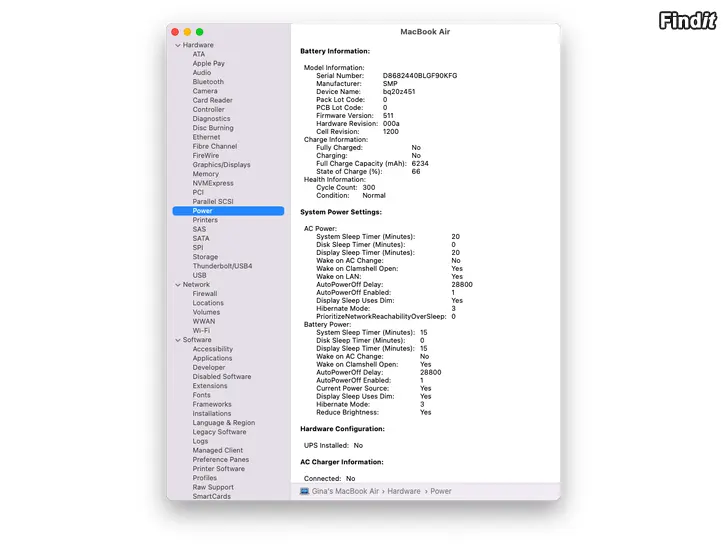Select Applications under Software
The image size is (728, 546).
[212, 358]
